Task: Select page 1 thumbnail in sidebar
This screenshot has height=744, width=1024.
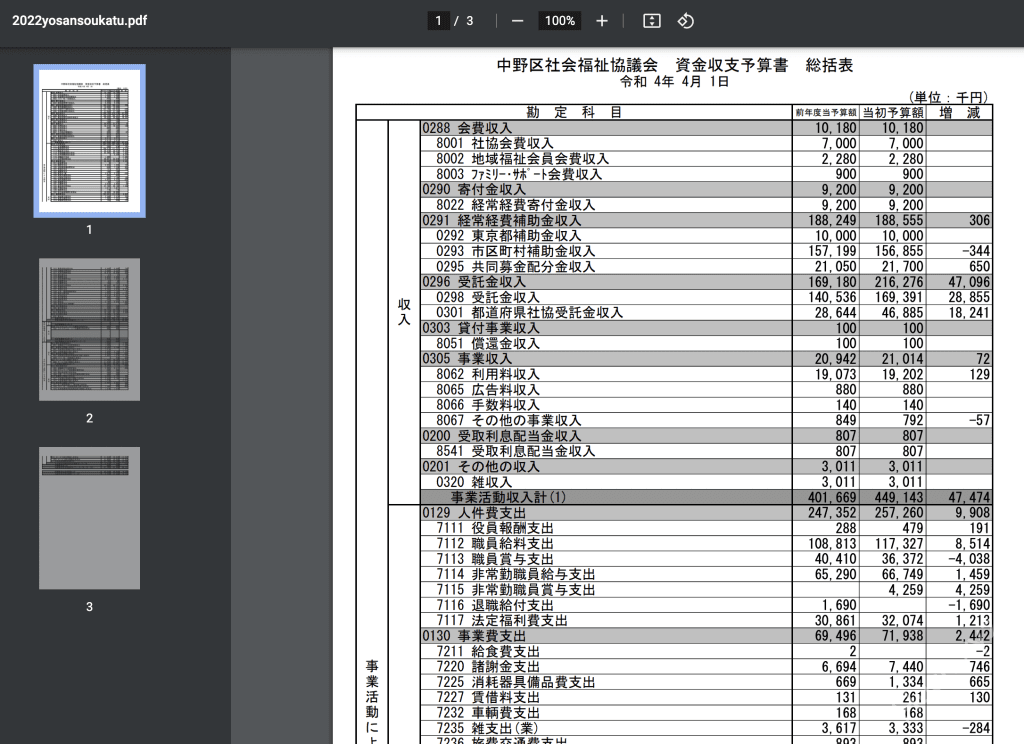Action: tap(90, 140)
